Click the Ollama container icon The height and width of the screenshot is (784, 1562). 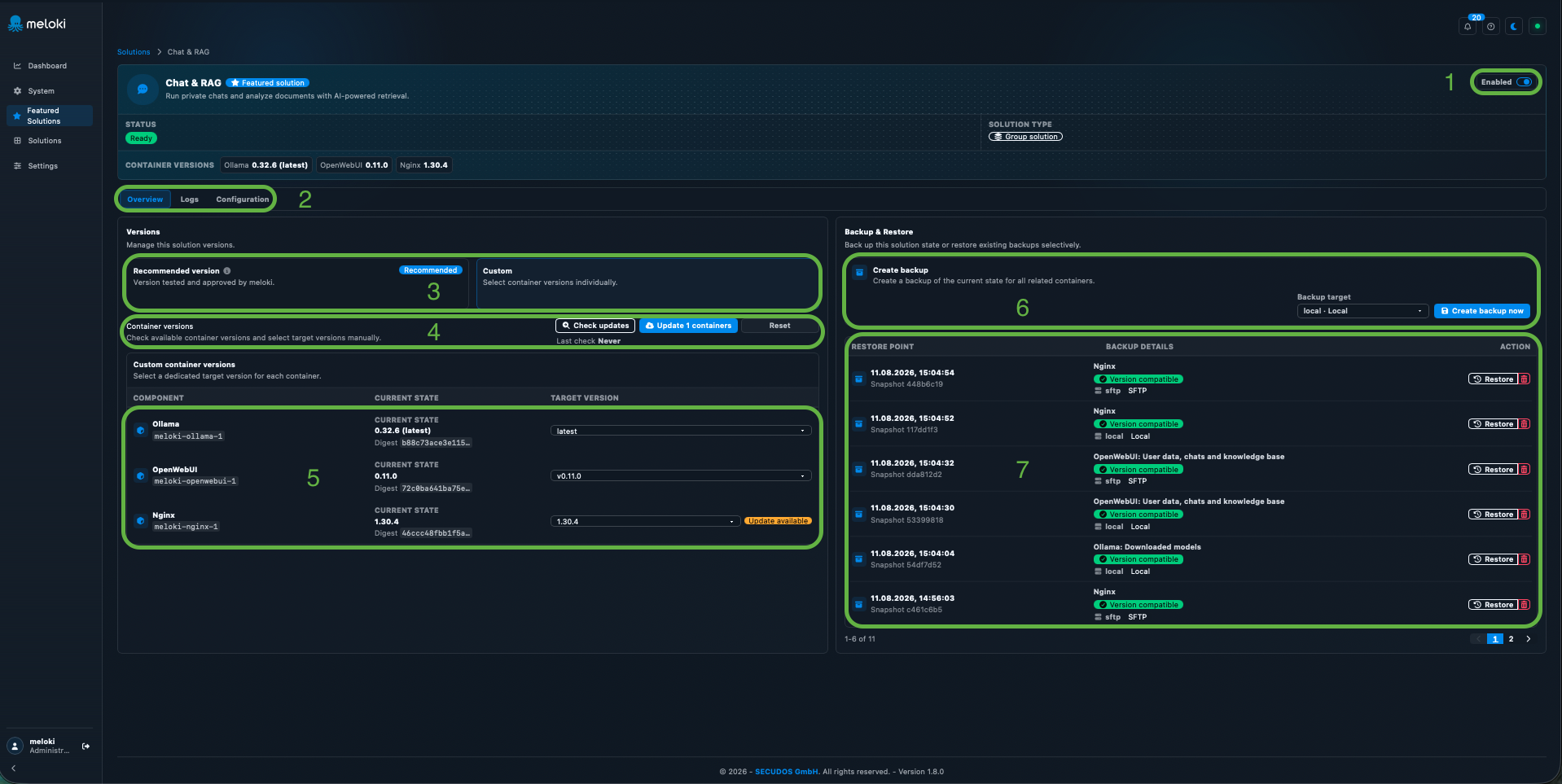click(141, 430)
